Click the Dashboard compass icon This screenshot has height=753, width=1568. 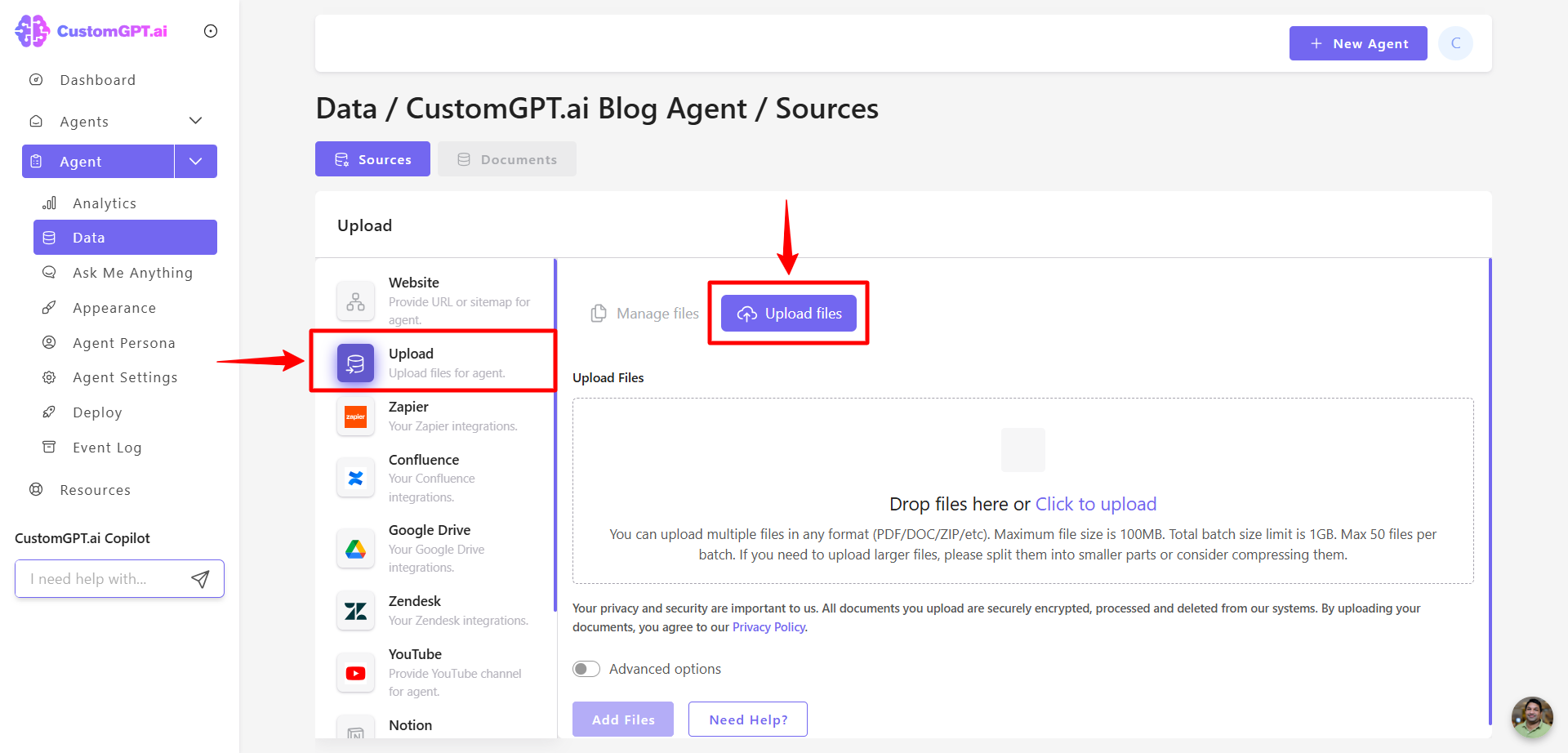click(36, 79)
